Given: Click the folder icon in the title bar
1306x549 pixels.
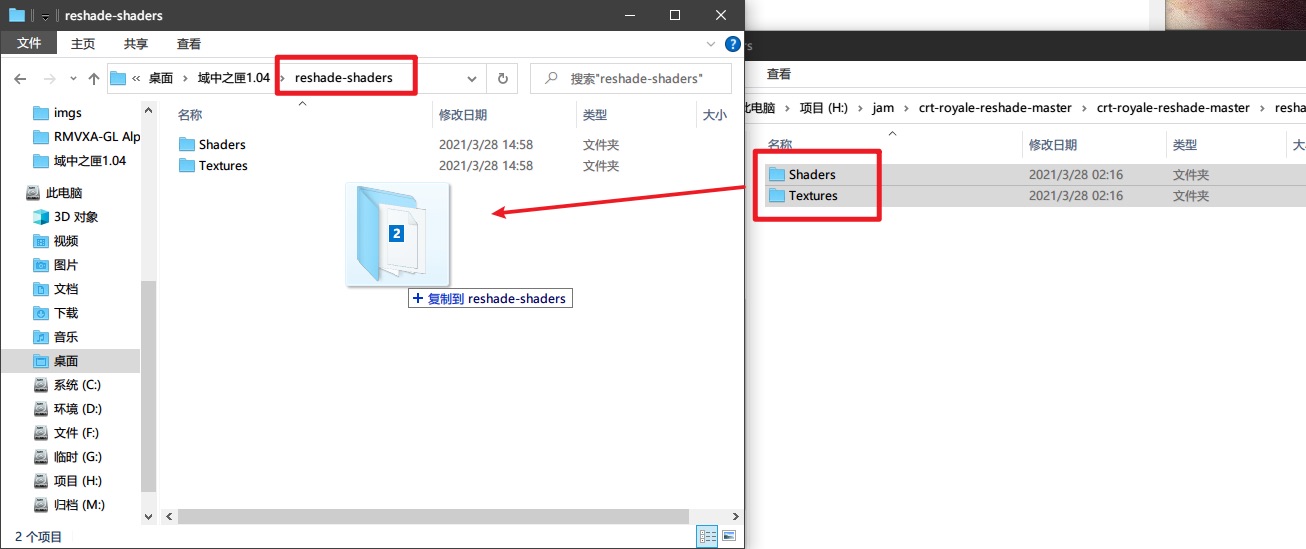Looking at the screenshot, I should click(x=17, y=15).
